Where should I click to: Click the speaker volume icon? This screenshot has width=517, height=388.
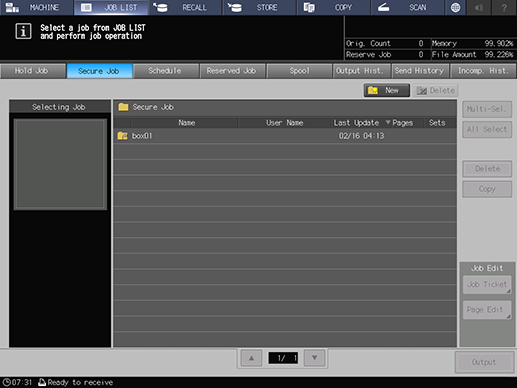[479, 7]
